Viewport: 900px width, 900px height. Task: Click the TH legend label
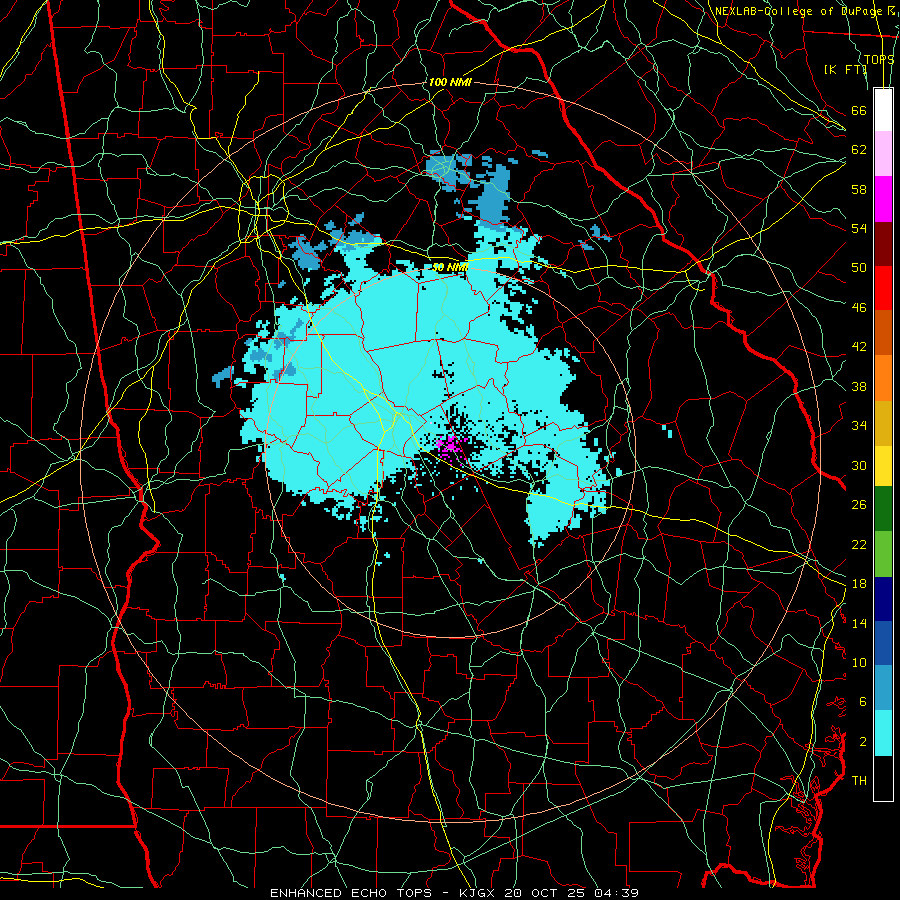(859, 781)
